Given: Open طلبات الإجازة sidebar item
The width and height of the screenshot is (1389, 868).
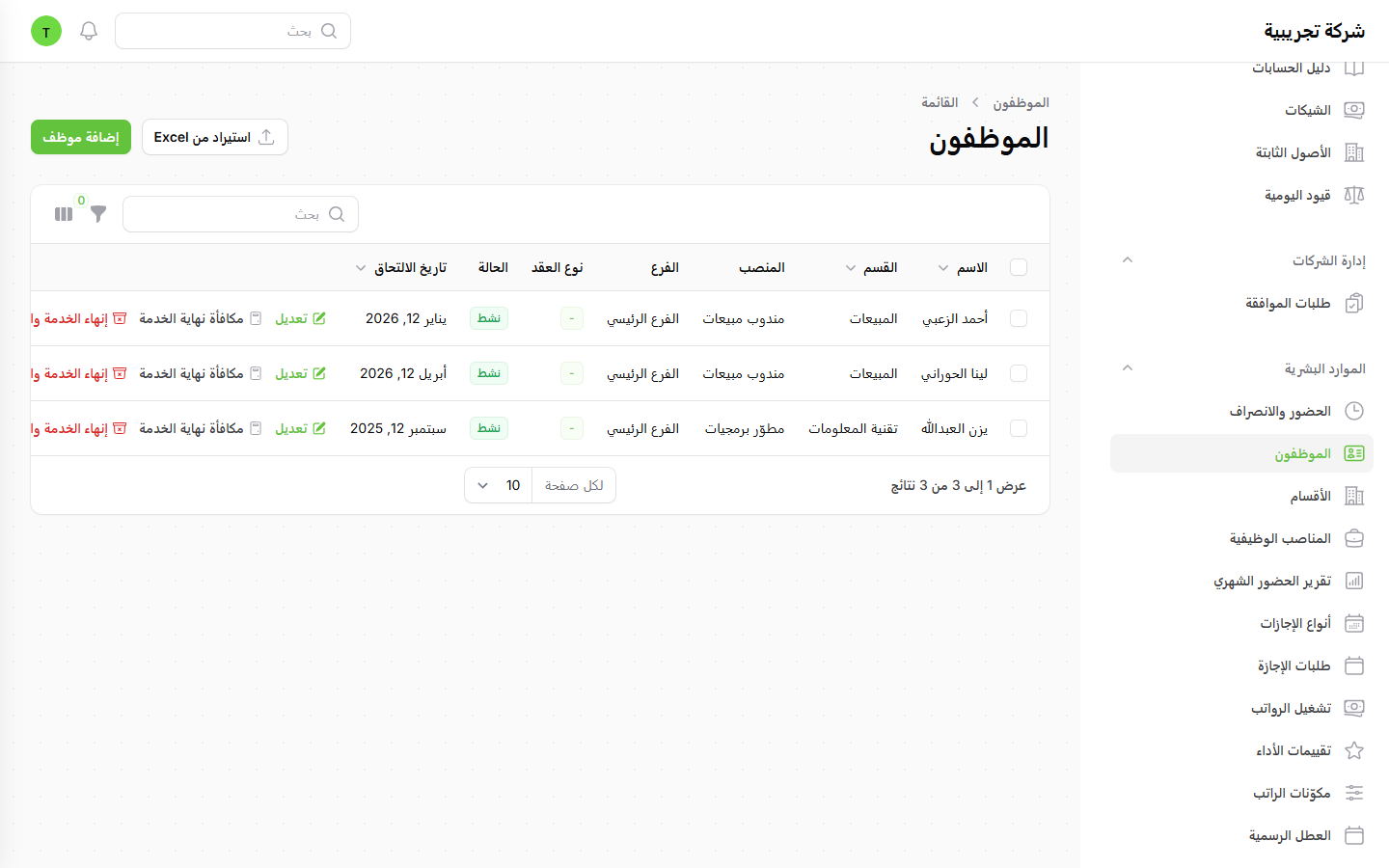Looking at the screenshot, I should tap(1241, 665).
